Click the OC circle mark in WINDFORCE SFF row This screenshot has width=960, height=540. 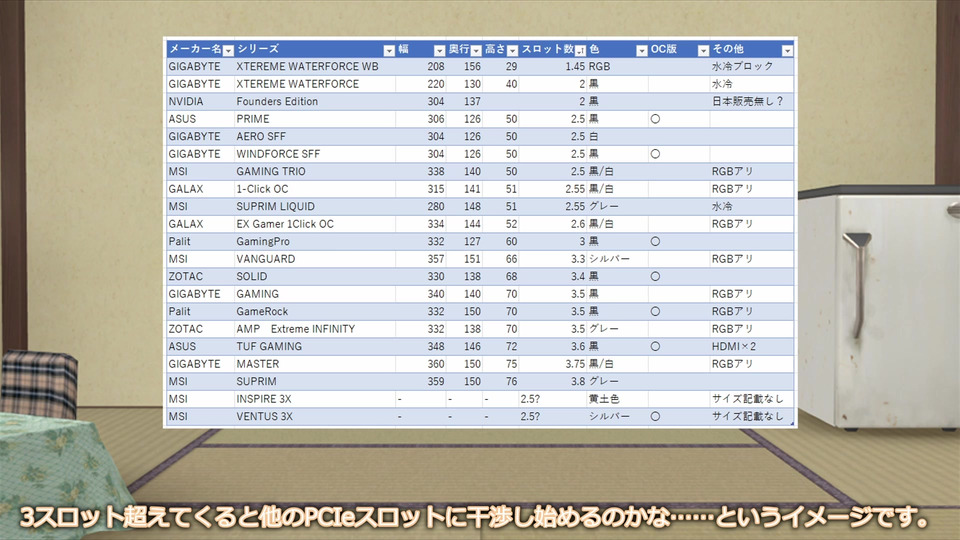[655, 154]
